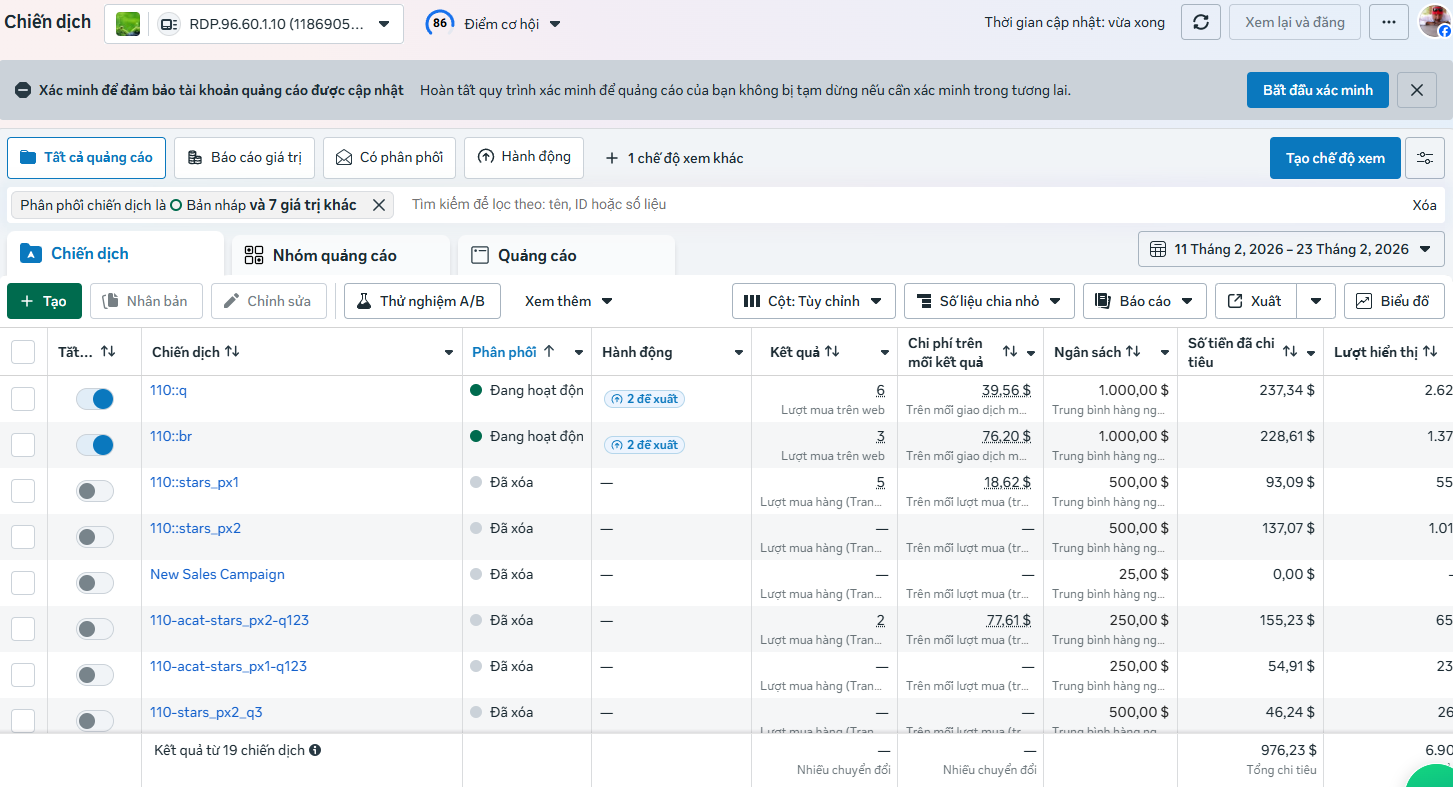This screenshot has height=787, width=1453.
Task: Check the box for 110-acat-stars_px2-q123
Action: 23,629
